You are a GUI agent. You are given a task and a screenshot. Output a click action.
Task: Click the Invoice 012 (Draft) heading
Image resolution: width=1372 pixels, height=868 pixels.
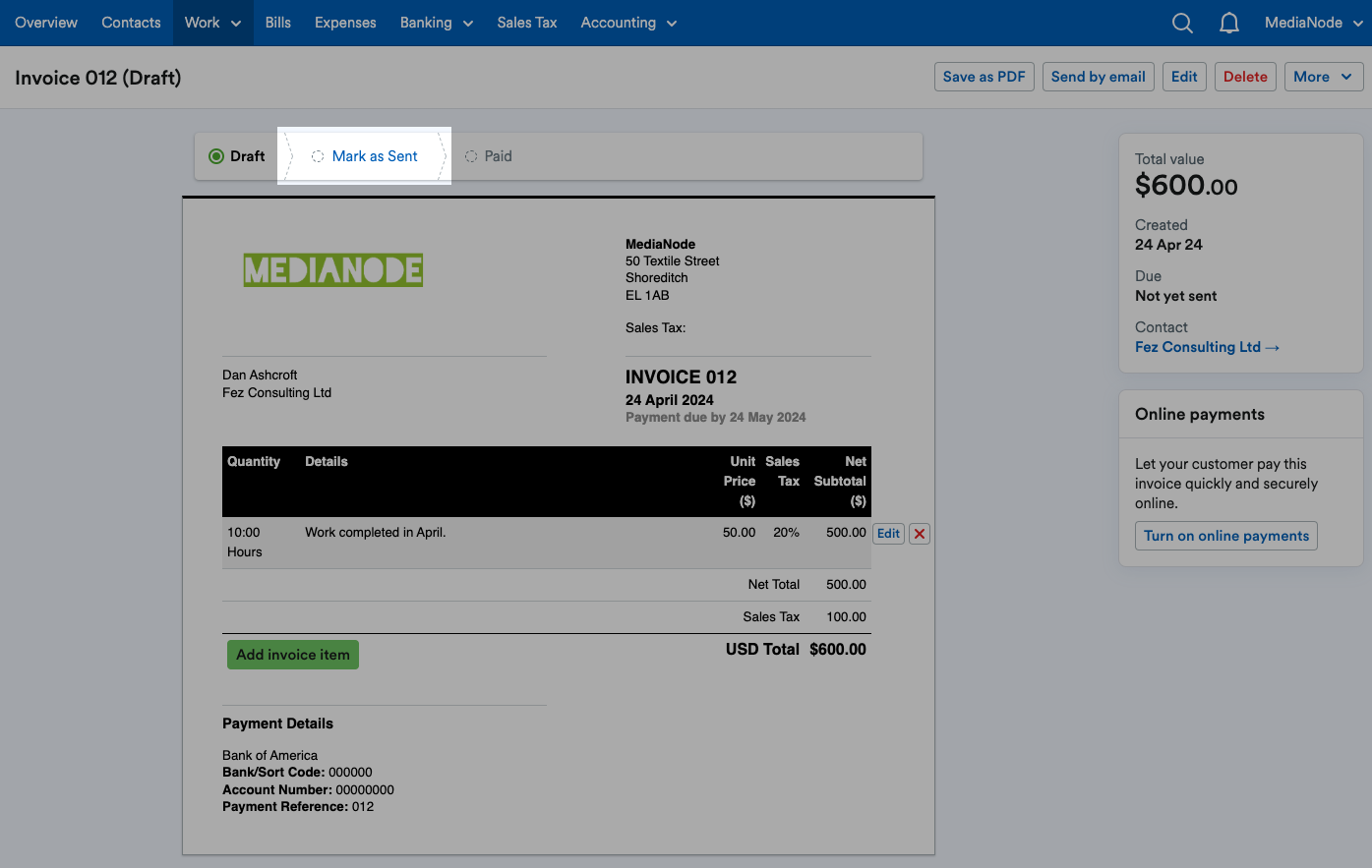[x=98, y=78]
